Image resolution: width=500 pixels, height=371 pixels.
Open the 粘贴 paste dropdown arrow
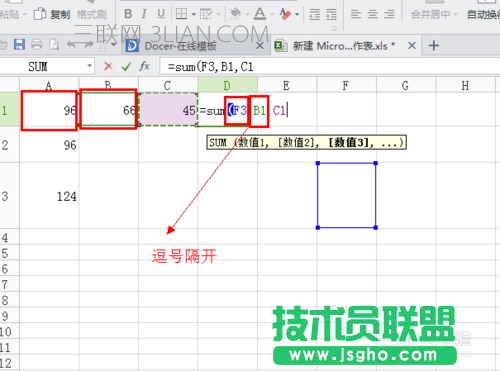pyautogui.click(x=24, y=15)
